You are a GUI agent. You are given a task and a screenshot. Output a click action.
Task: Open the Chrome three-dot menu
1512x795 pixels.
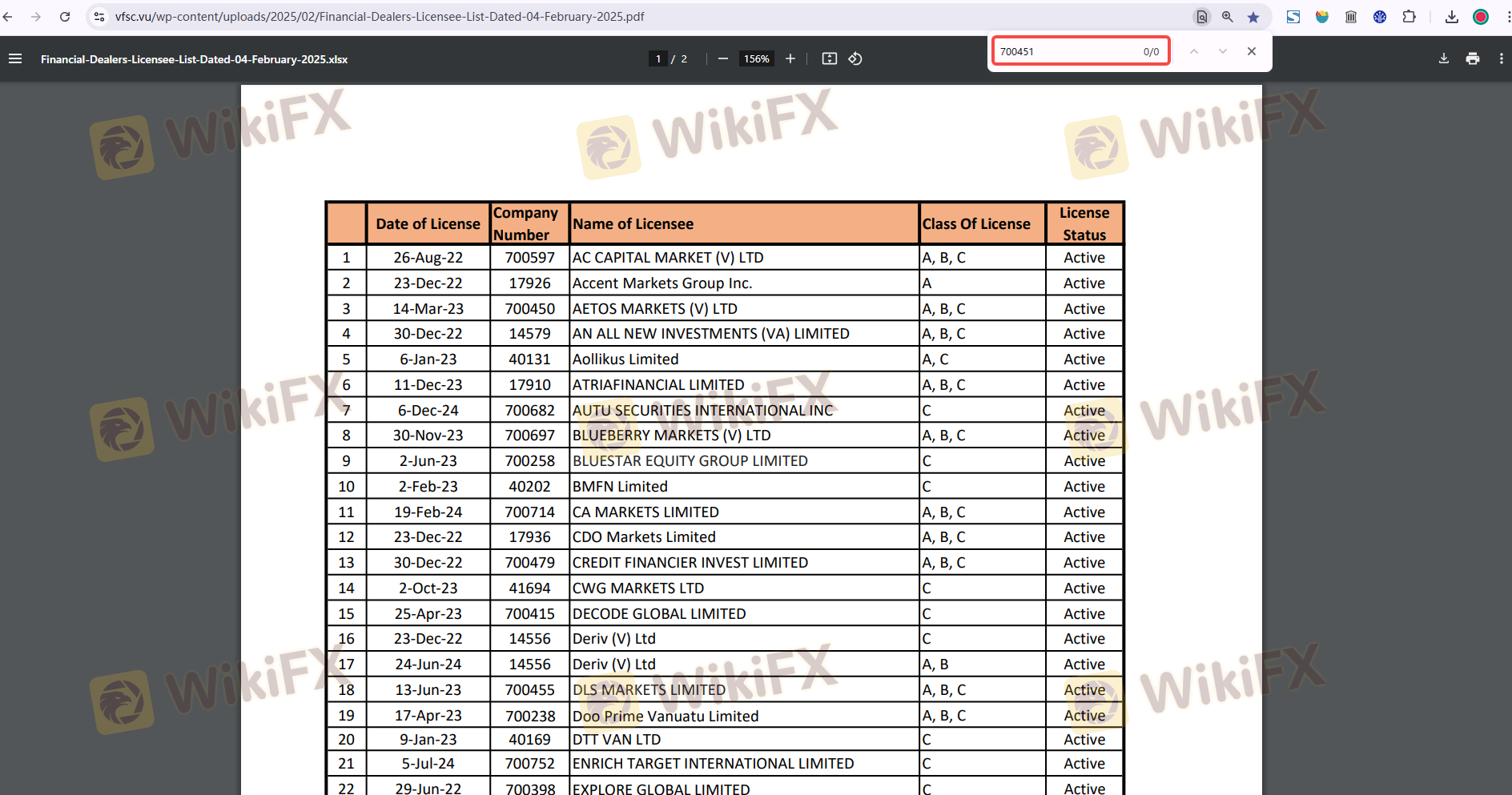1507,17
